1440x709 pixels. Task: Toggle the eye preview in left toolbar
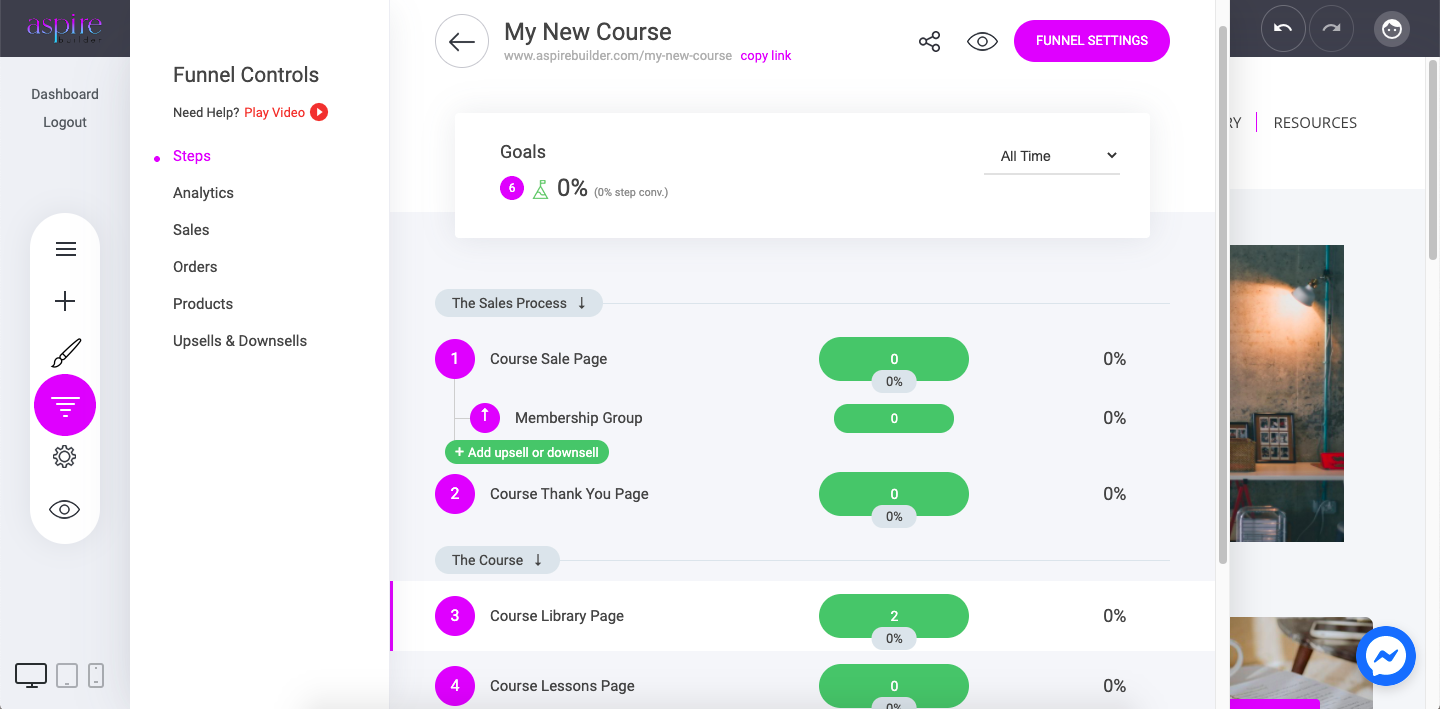click(x=65, y=509)
